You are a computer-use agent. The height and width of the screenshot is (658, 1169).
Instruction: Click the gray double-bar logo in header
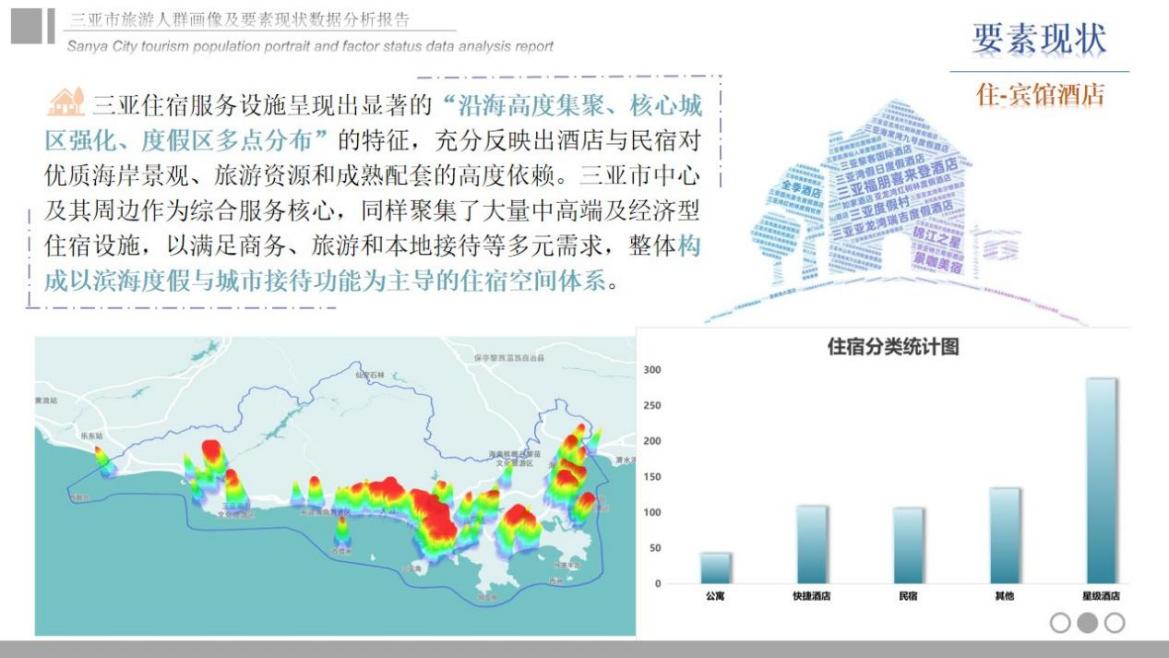pyautogui.click(x=33, y=26)
